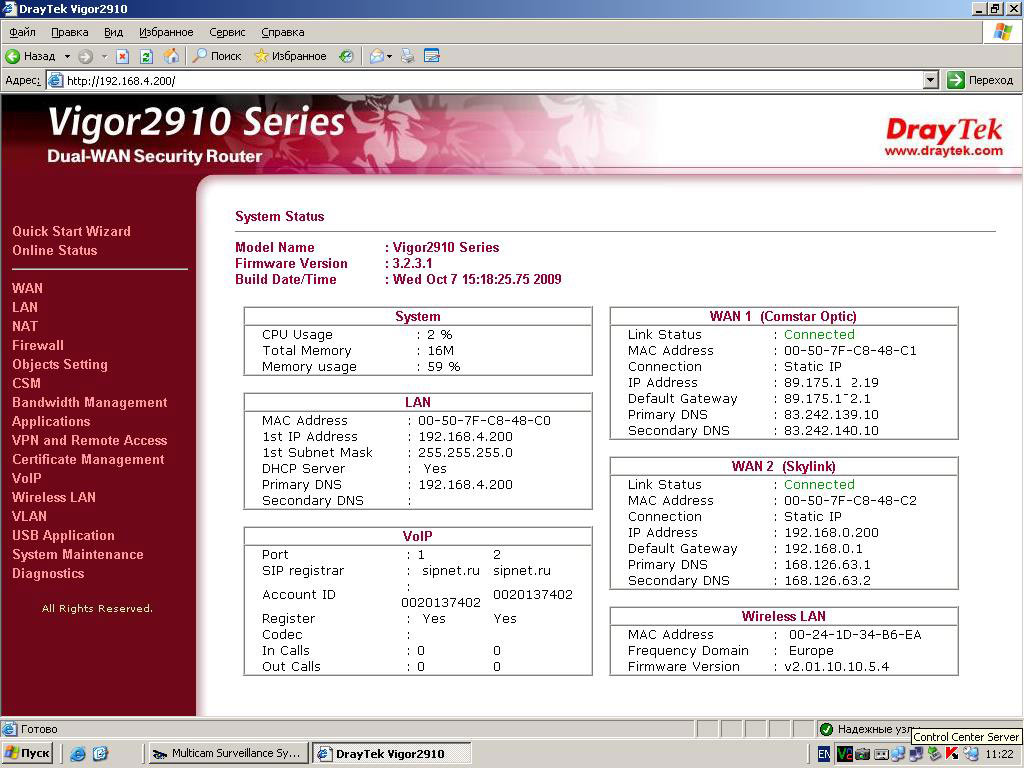
Task: Click the DrayTek Vigor2910 taskbar button
Action: [x=391, y=754]
